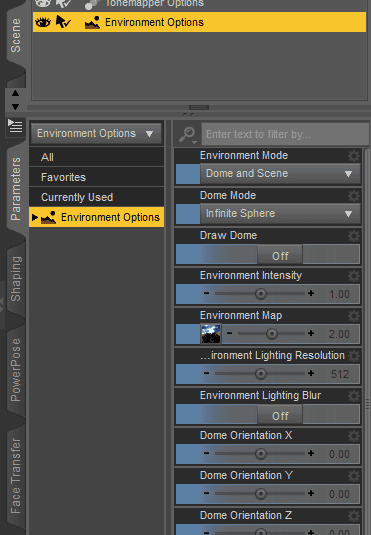Open Environment Lighting Blur settings gear
The width and height of the screenshot is (371, 535).
354,395
